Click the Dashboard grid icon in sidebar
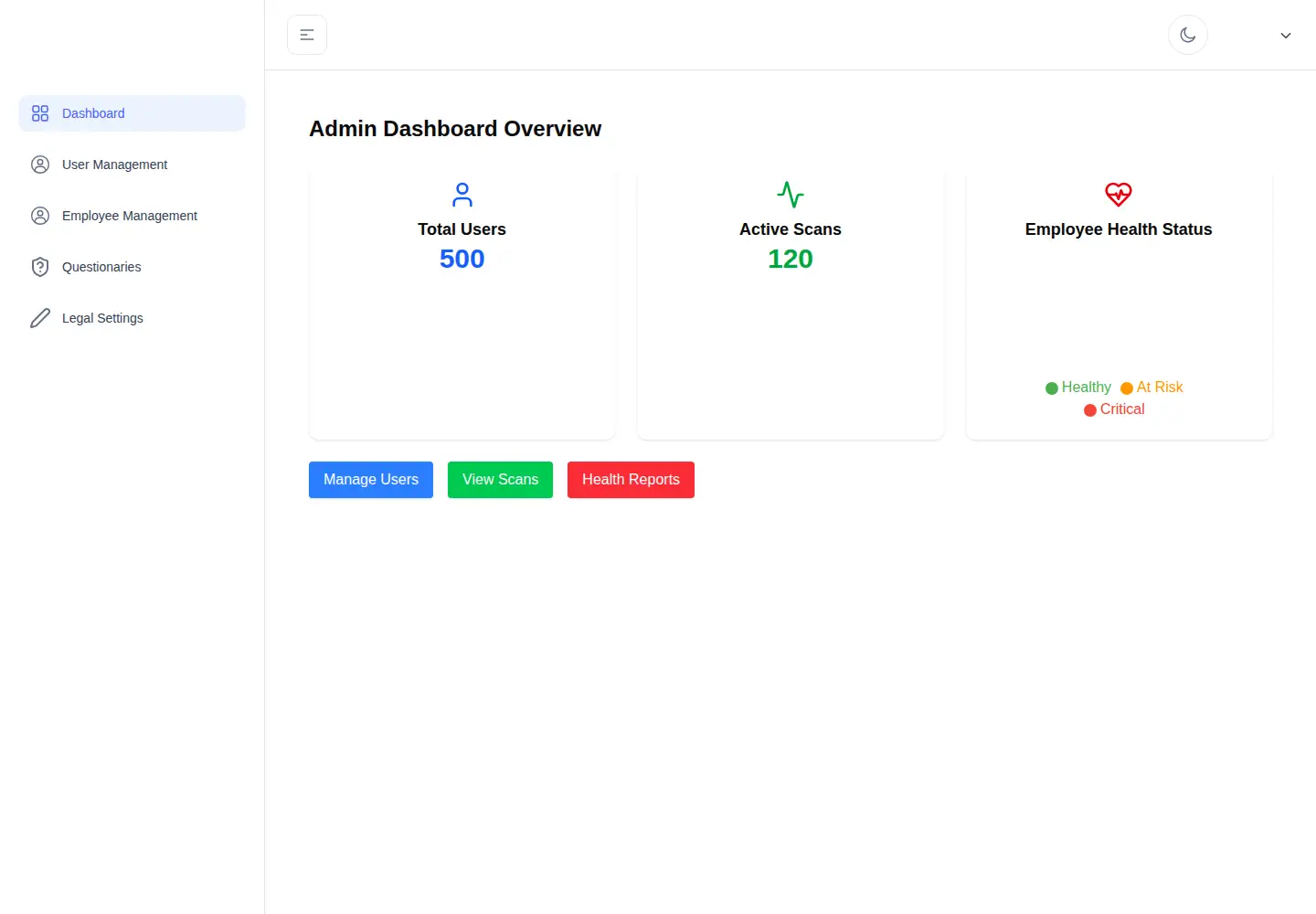This screenshot has height=914, width=1316. click(40, 113)
